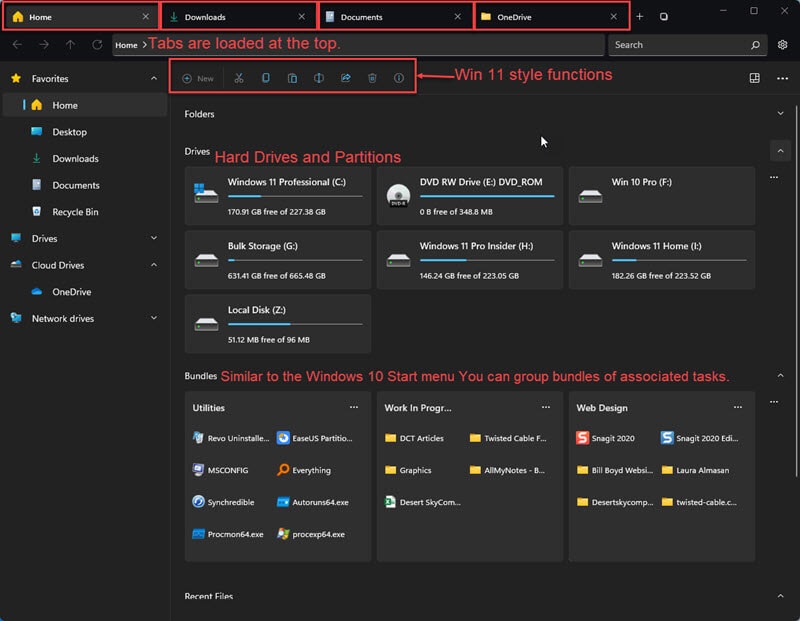The height and width of the screenshot is (621, 800).
Task: Open Snagit 2020 Editor in Web Design bundle
Action: click(699, 438)
